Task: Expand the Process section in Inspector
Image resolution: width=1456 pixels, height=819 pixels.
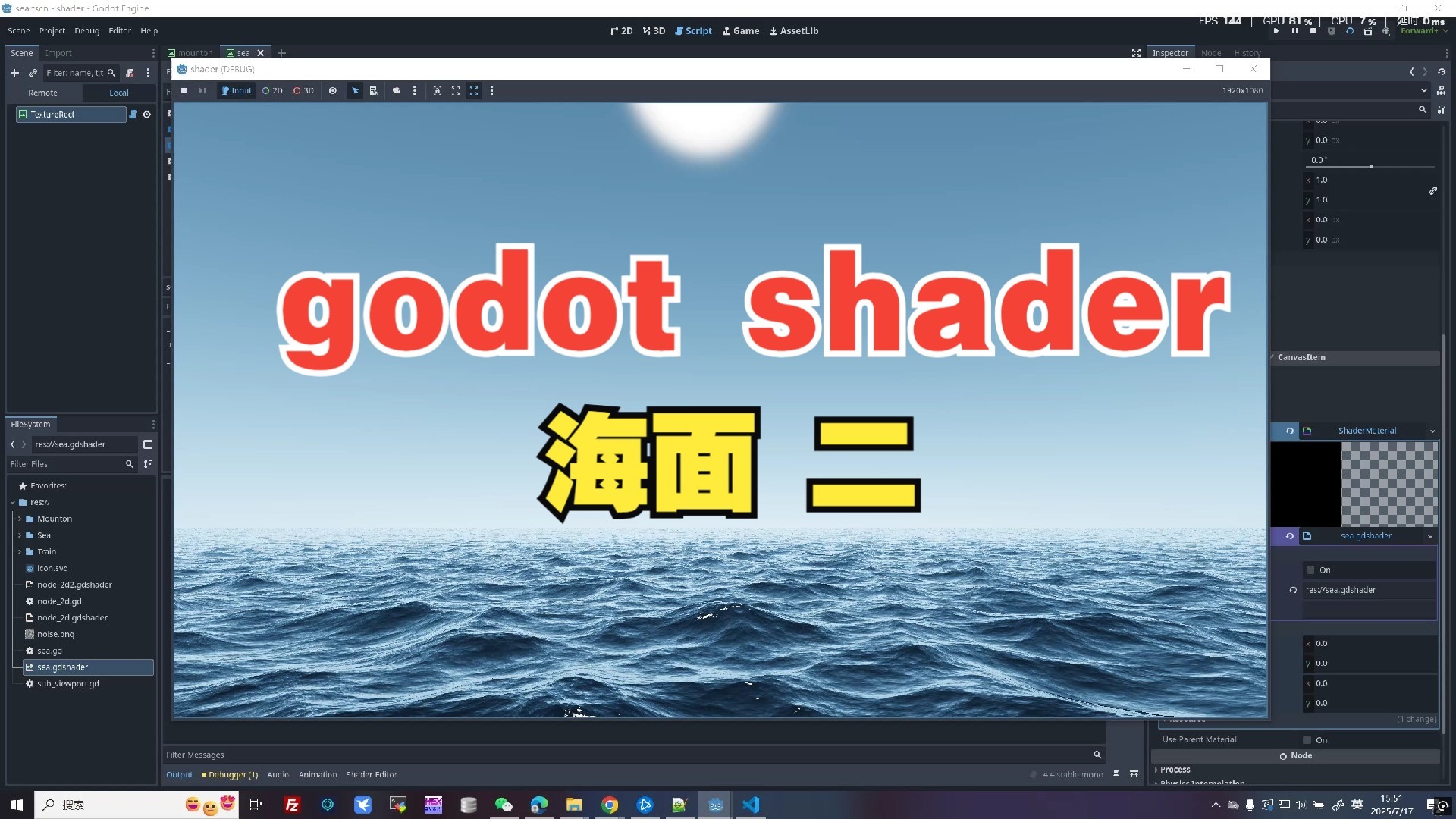Action: click(1174, 770)
